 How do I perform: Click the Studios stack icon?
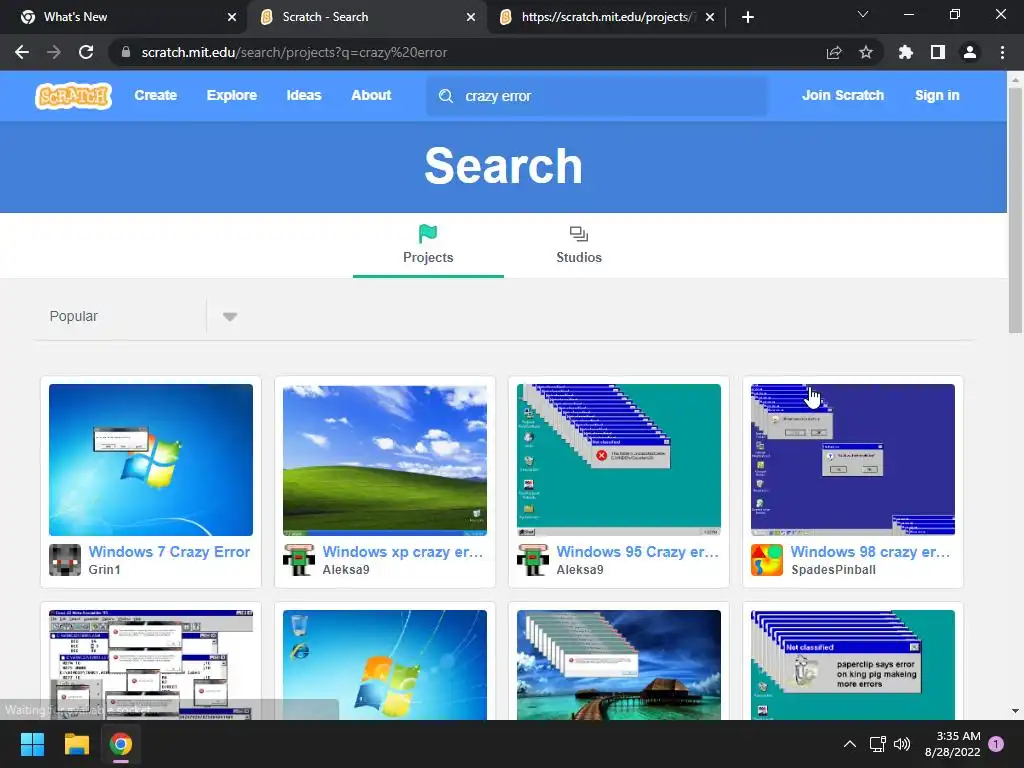tap(579, 234)
